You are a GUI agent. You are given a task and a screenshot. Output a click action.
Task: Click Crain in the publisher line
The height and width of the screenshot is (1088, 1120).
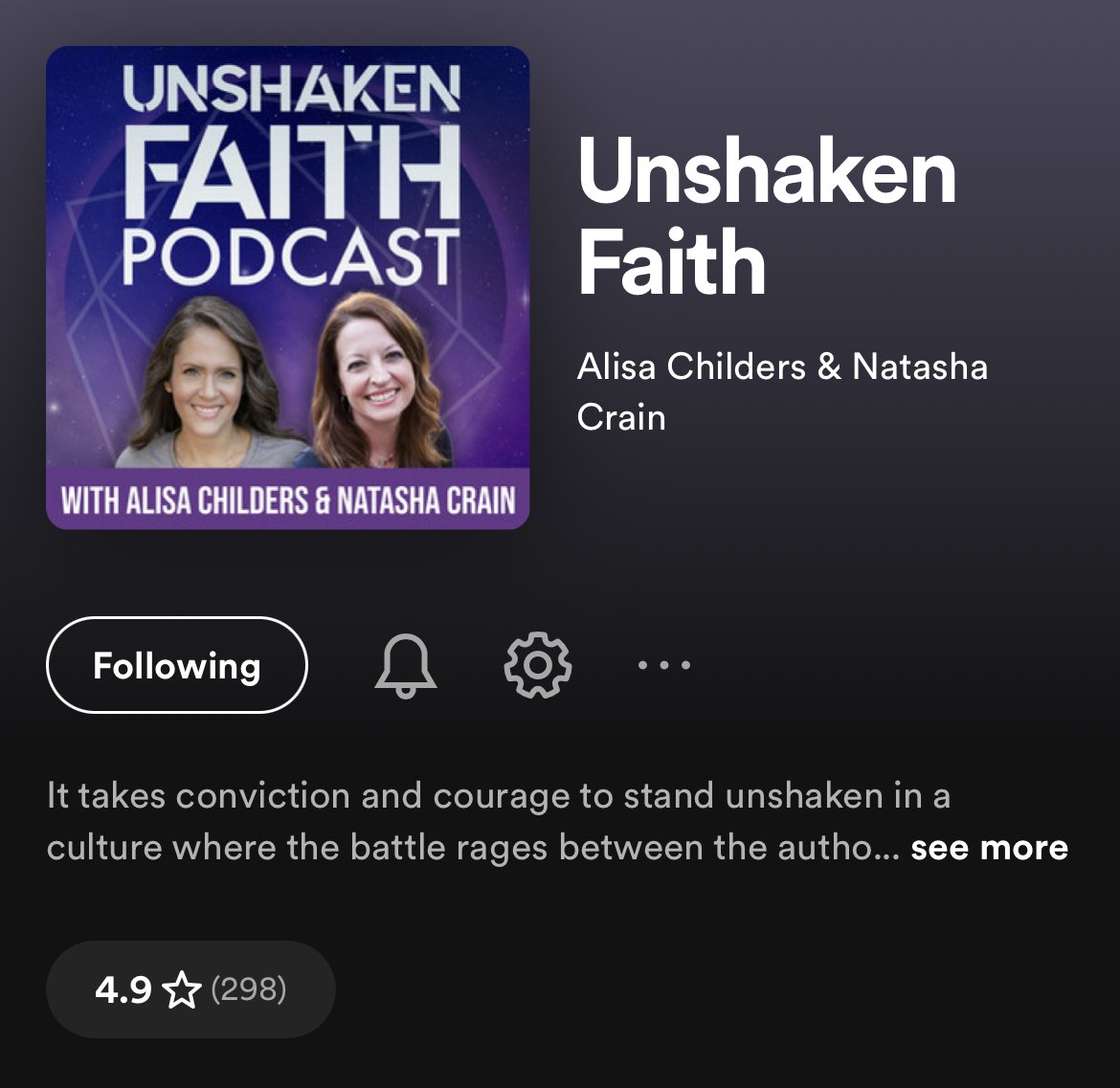(621, 417)
